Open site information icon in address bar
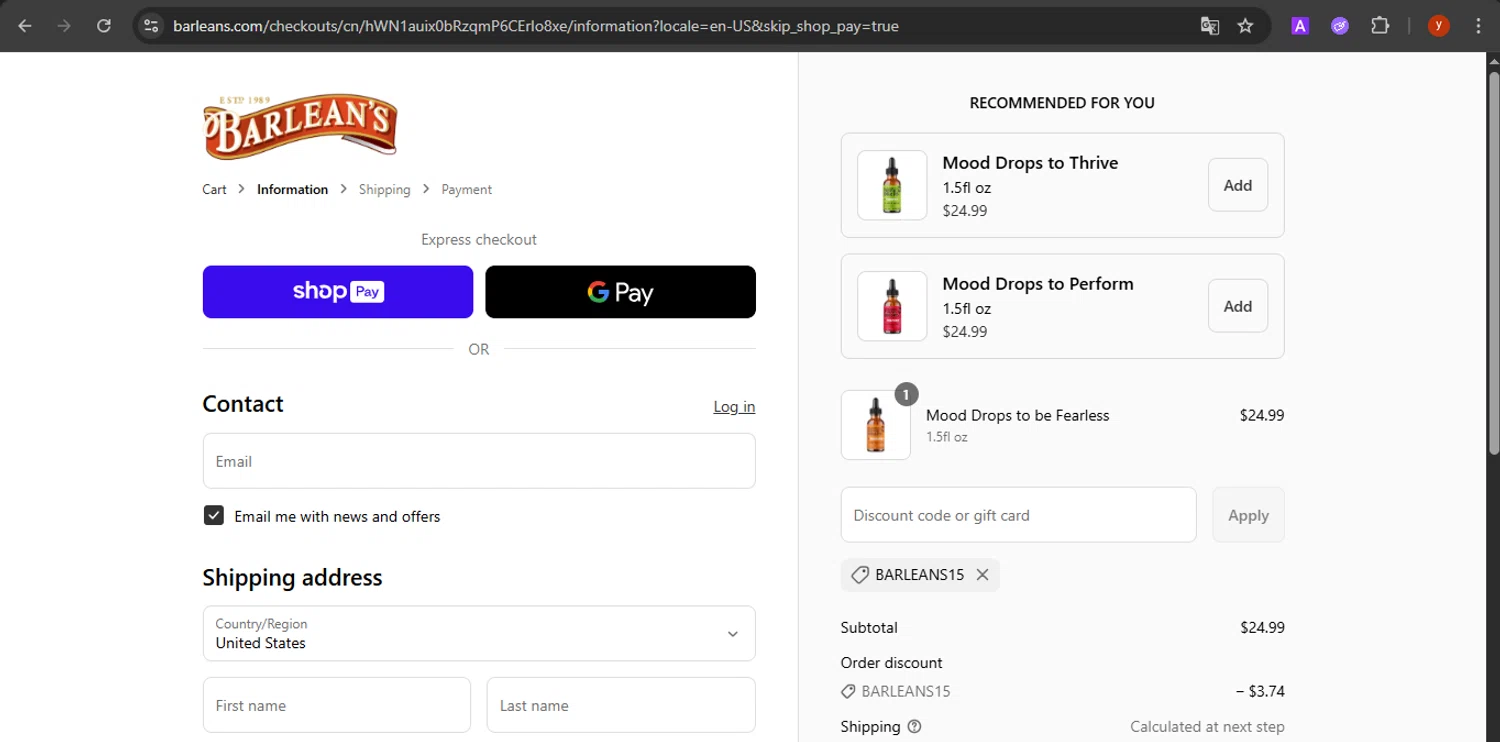 [x=151, y=26]
